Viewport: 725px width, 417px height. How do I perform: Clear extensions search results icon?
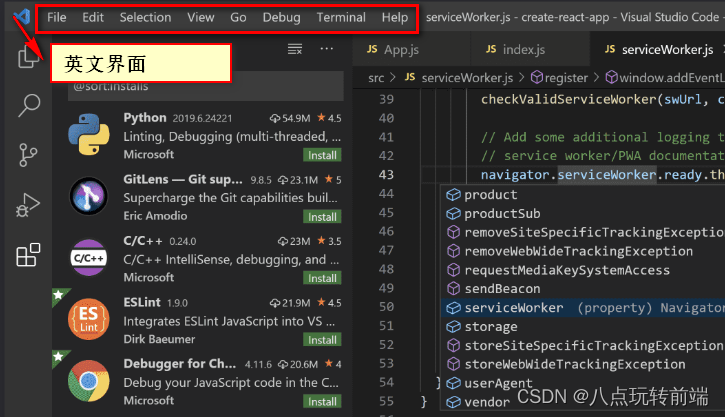[x=295, y=49]
